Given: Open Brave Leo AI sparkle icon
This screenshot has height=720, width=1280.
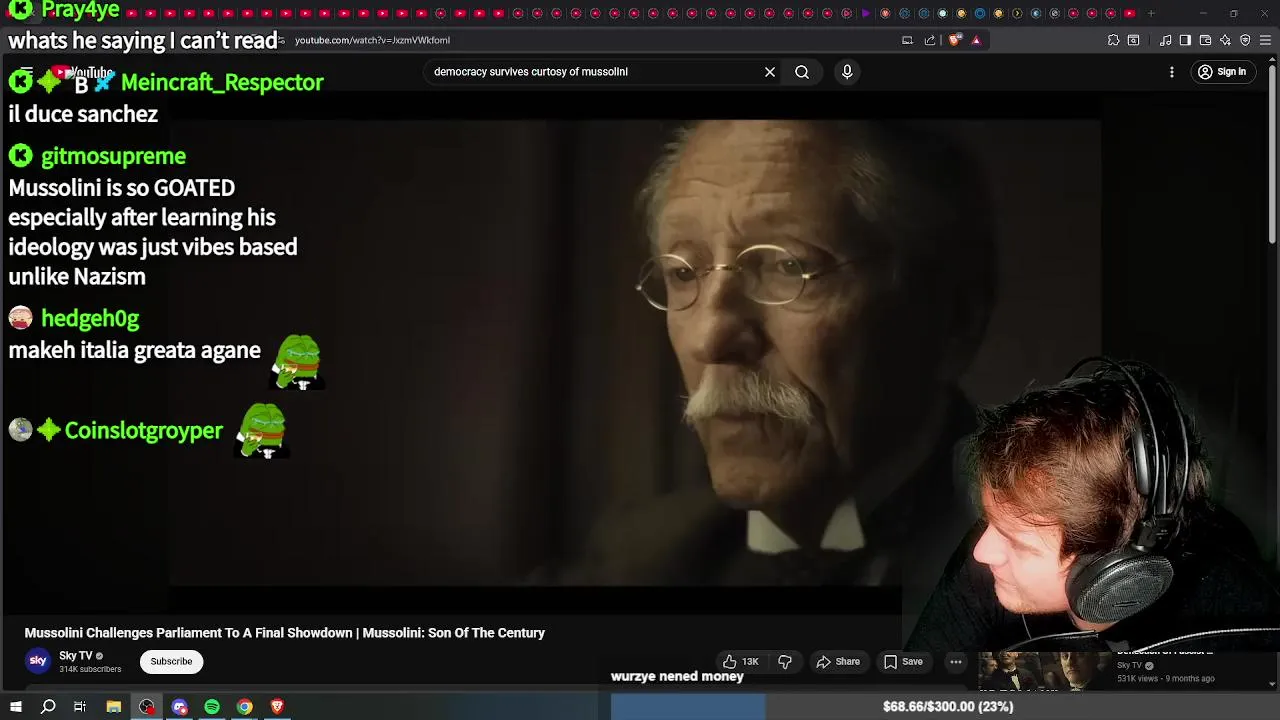Looking at the screenshot, I should (1225, 40).
